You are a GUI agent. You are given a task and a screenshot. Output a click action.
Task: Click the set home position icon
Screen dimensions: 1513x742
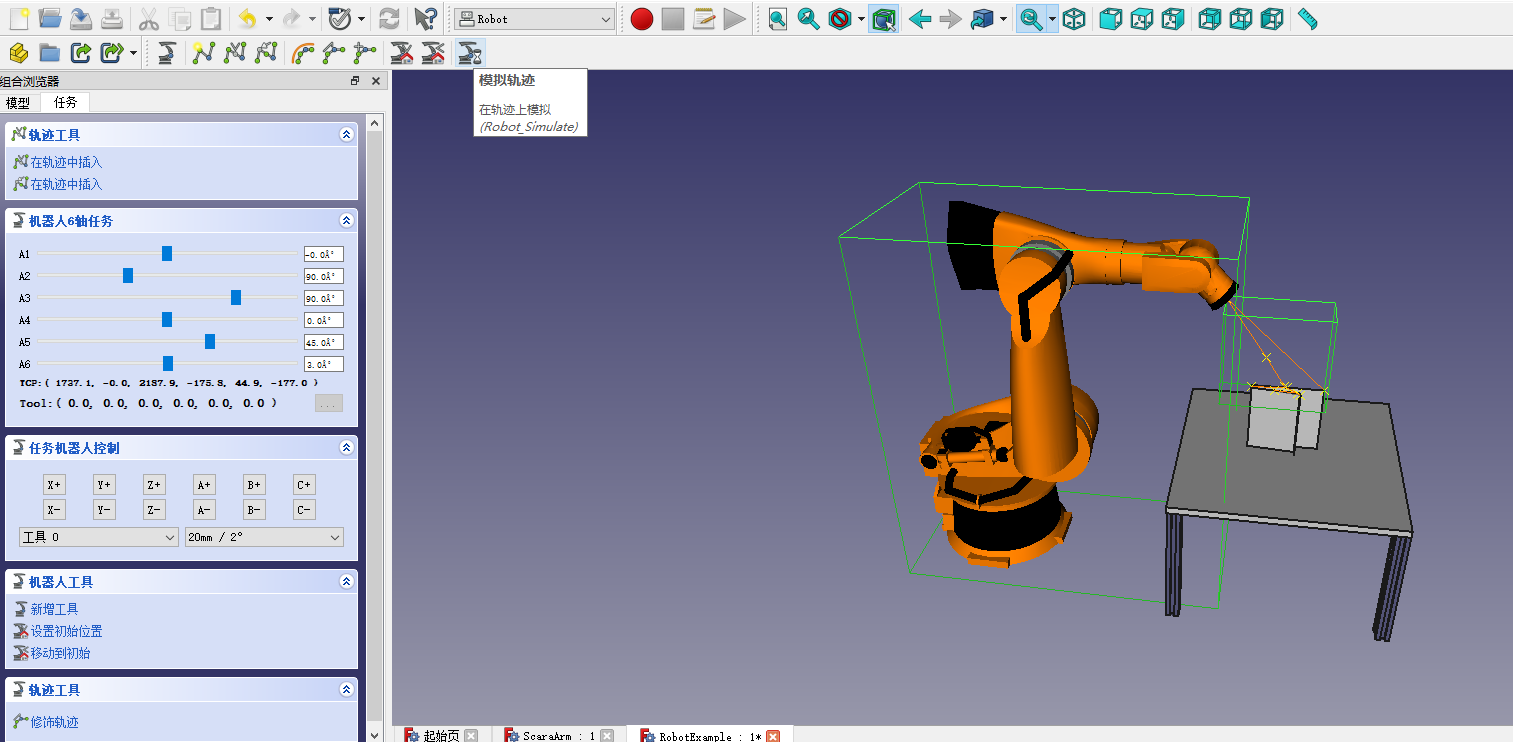pos(402,52)
